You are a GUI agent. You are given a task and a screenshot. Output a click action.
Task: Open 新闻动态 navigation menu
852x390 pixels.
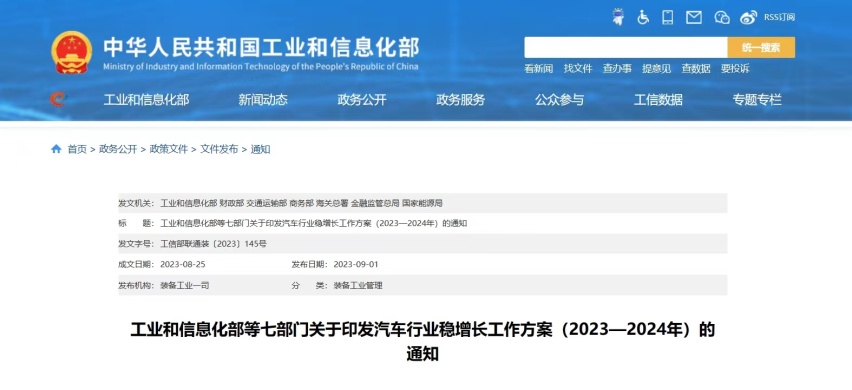[263, 100]
